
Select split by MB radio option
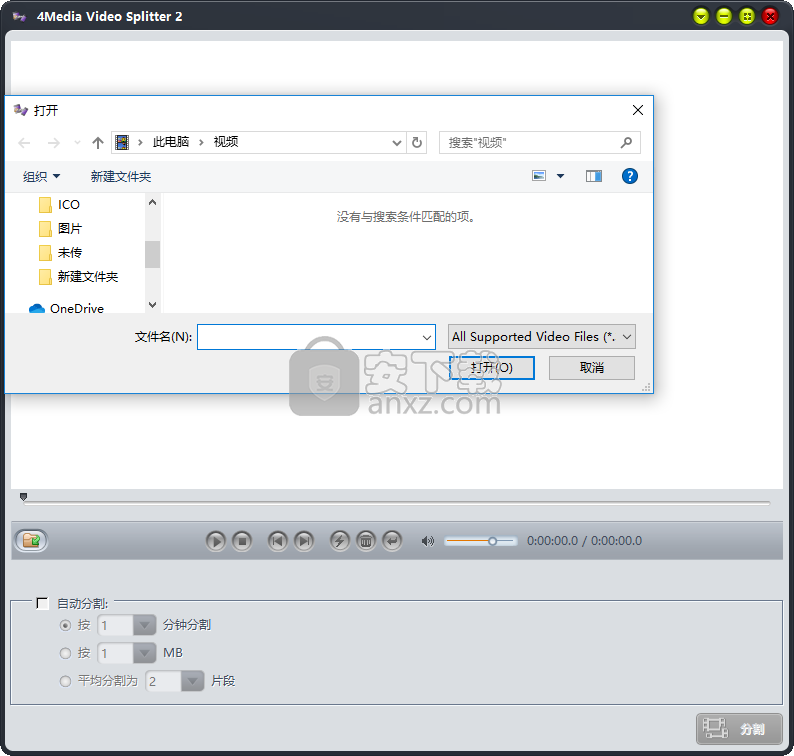(65, 653)
